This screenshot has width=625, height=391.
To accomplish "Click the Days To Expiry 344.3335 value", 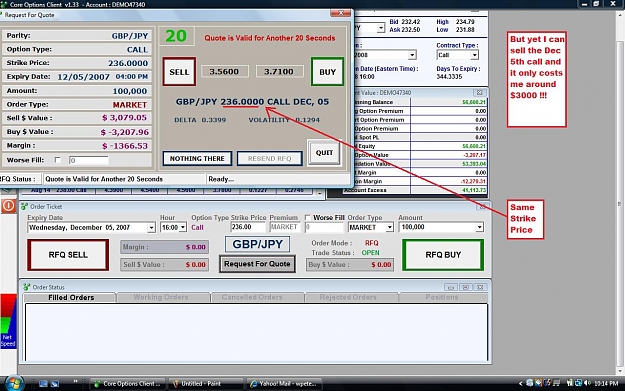I will point(449,77).
